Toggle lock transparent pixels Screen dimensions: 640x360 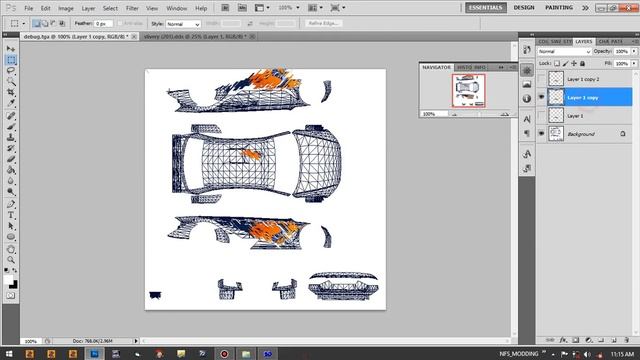tap(557, 63)
